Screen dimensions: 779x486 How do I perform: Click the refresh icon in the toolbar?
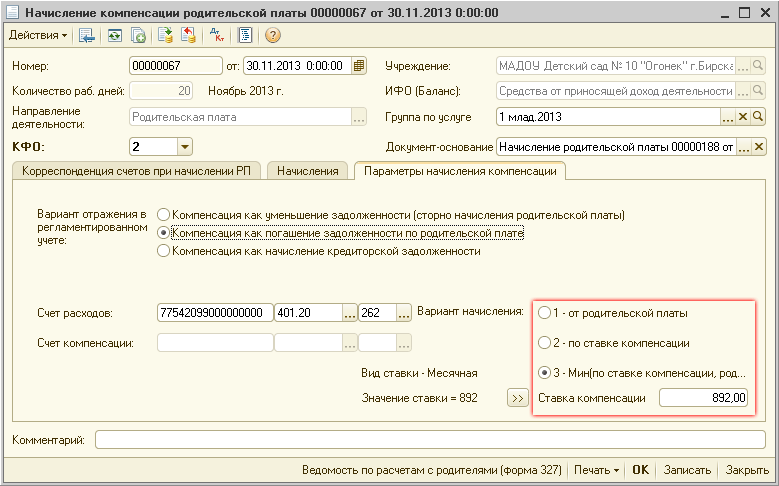pyautogui.click(x=115, y=36)
